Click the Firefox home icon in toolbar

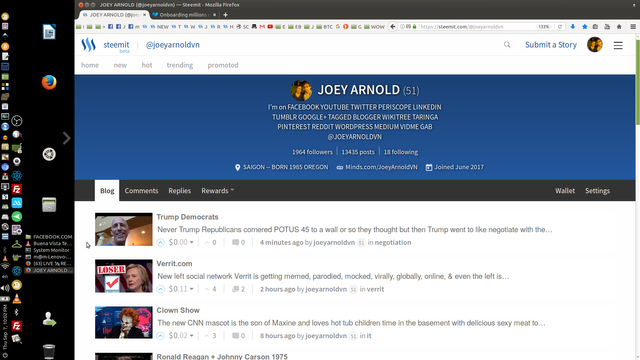pyautogui.click(x=619, y=27)
